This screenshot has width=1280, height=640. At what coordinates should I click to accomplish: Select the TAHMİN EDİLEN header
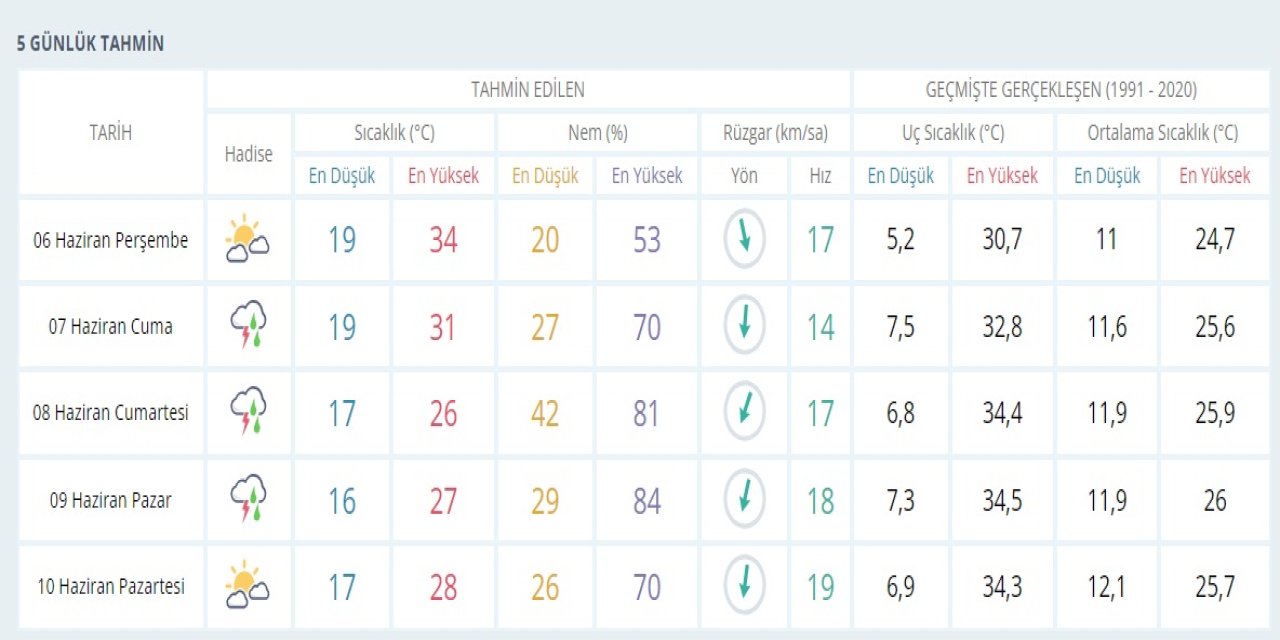click(x=527, y=90)
